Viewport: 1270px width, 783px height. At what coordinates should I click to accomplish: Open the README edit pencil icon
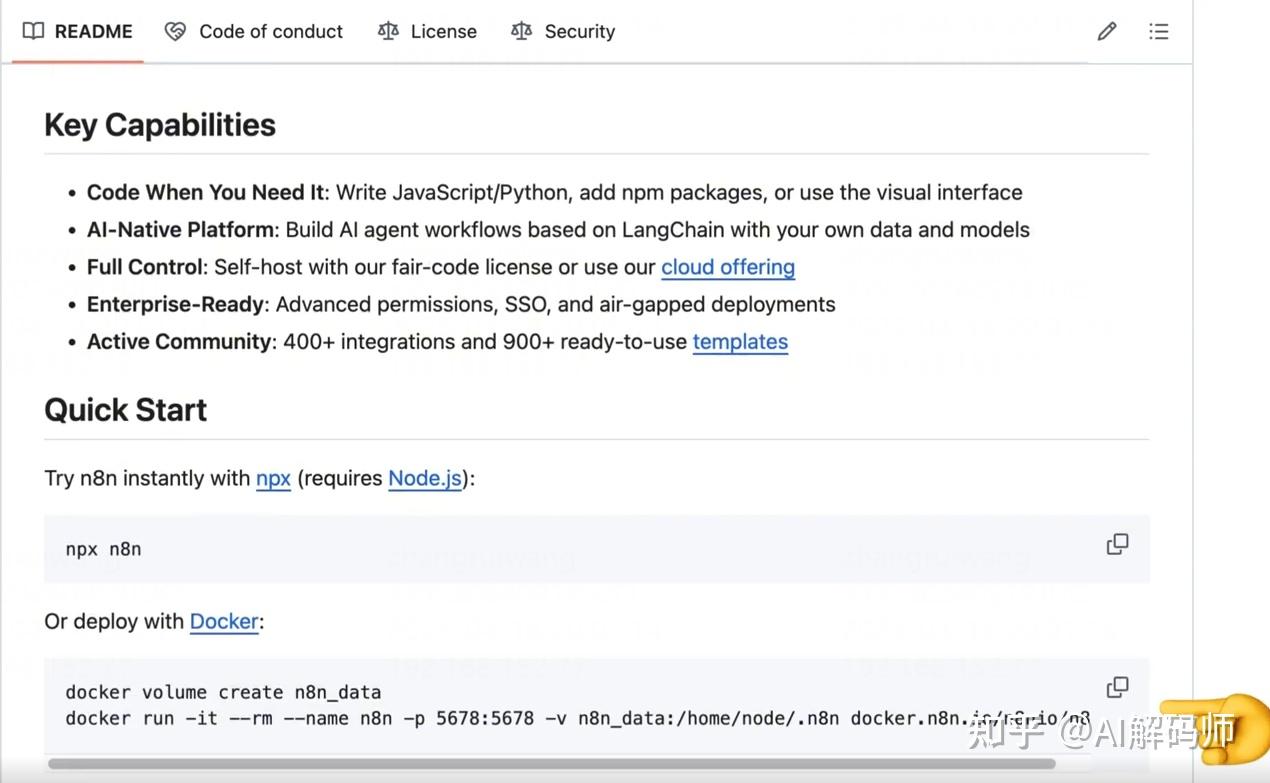point(1106,31)
